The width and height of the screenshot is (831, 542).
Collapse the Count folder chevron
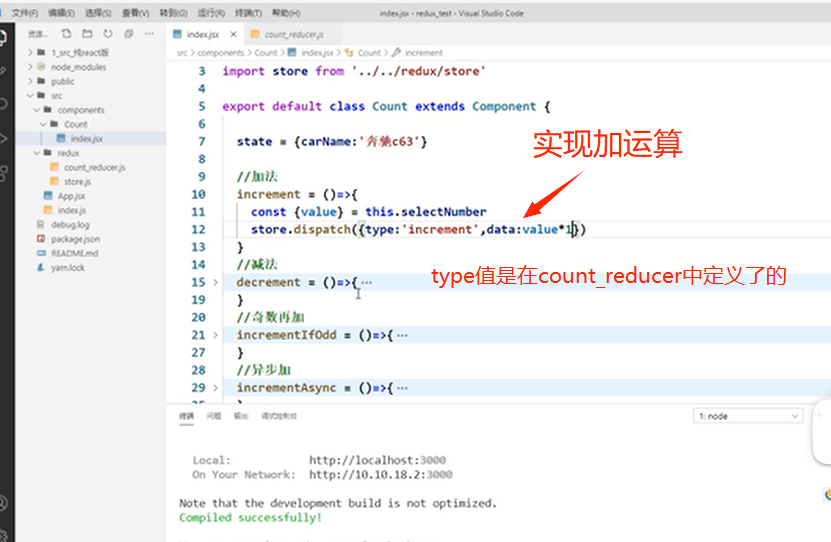(x=43, y=124)
